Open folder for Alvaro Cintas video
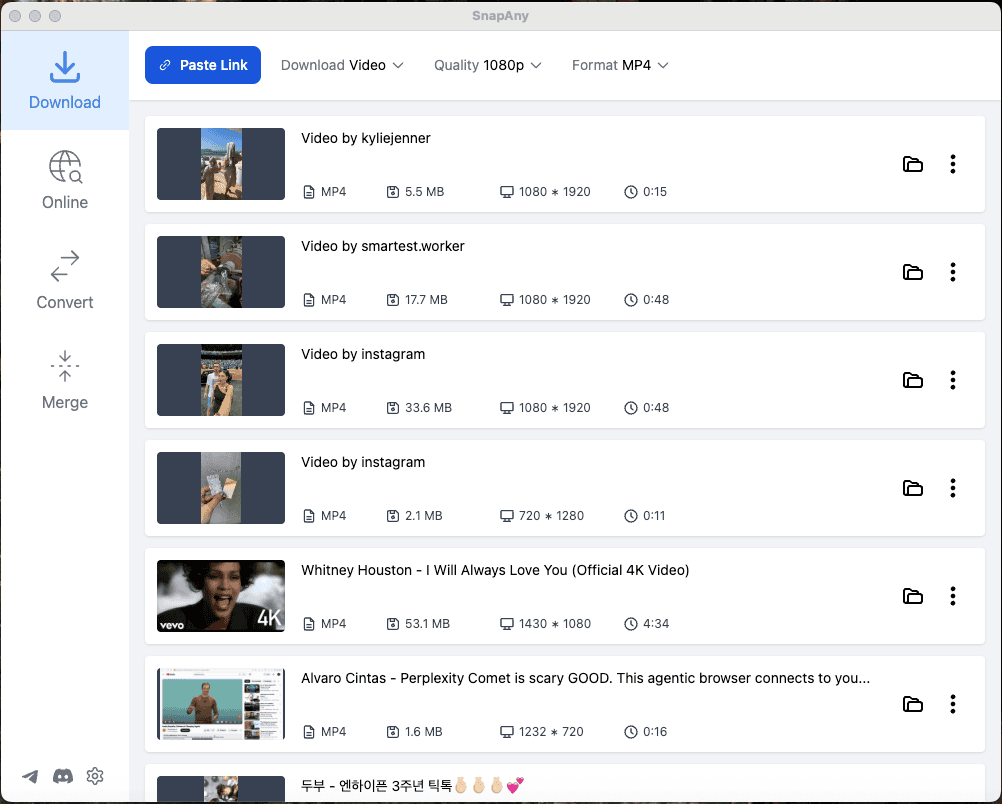 pos(913,704)
